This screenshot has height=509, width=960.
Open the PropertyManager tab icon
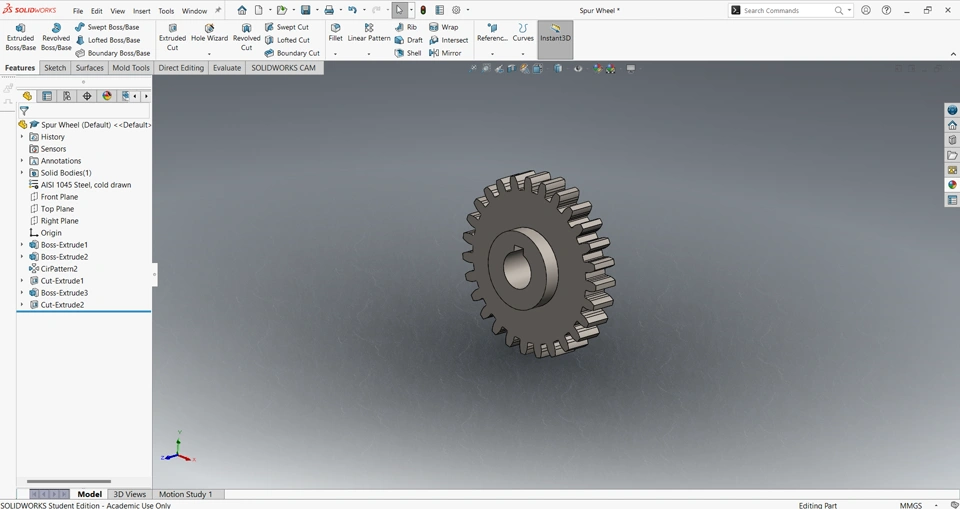pyautogui.click(x=47, y=96)
